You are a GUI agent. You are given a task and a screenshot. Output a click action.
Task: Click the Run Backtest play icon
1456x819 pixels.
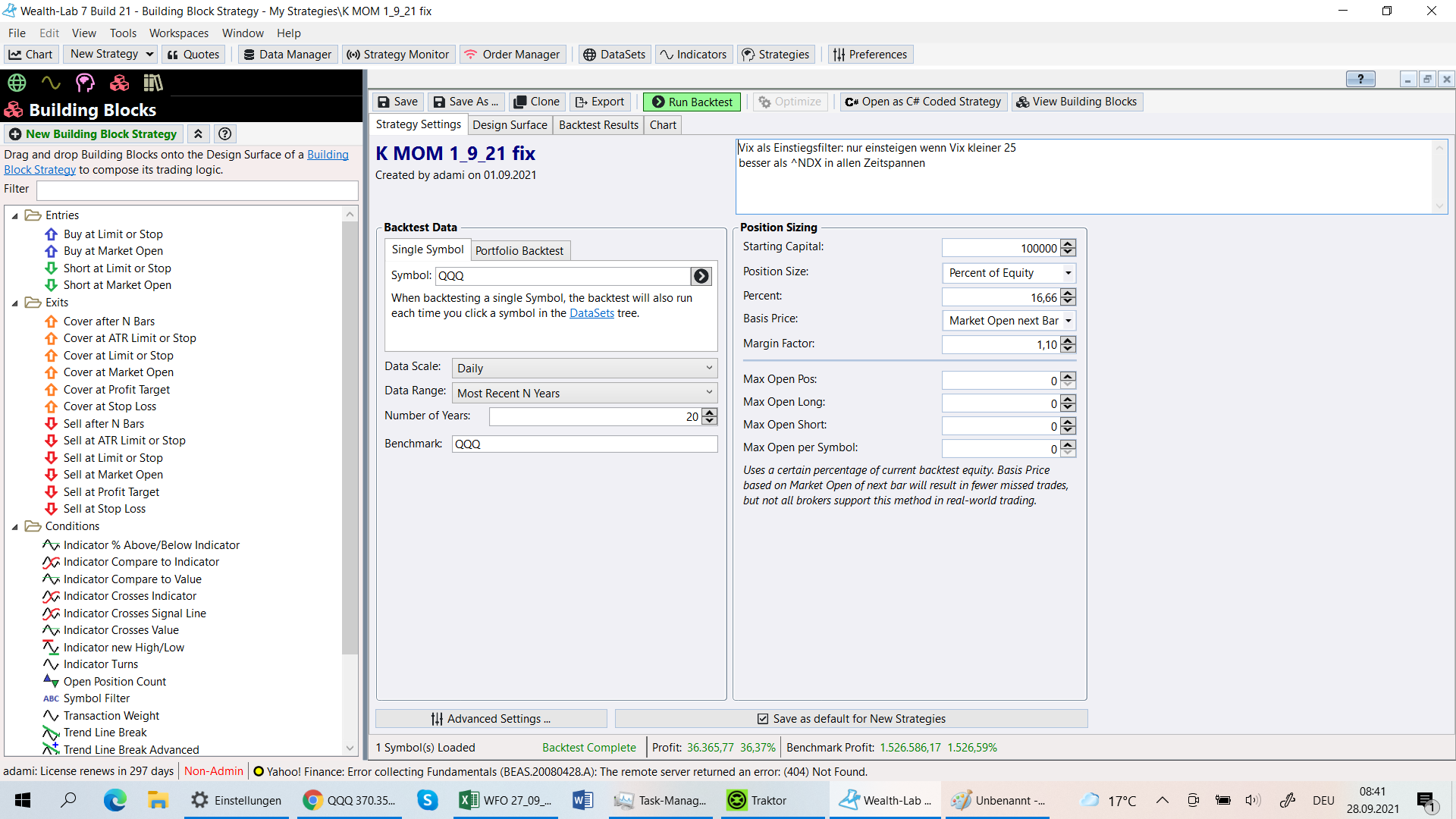point(658,102)
